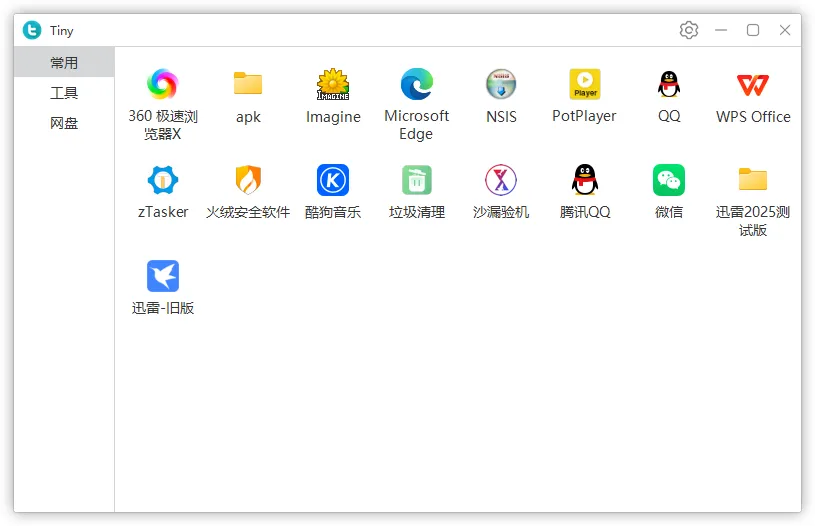
Task: Open 沙漏验机 hourglass icon
Action: [x=501, y=180]
